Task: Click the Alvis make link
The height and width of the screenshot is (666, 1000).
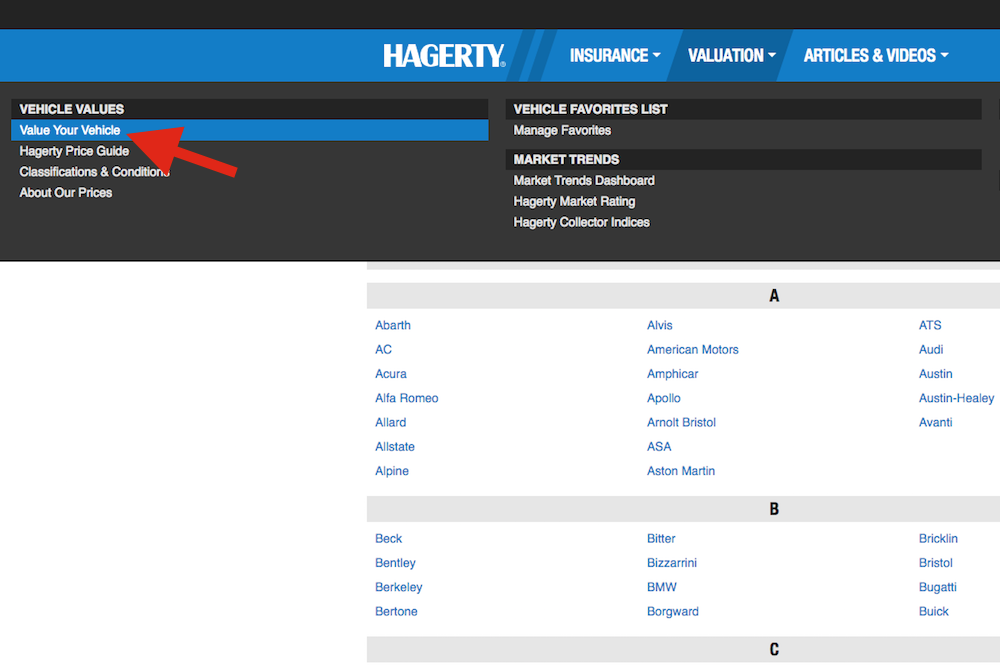Action: (x=659, y=325)
